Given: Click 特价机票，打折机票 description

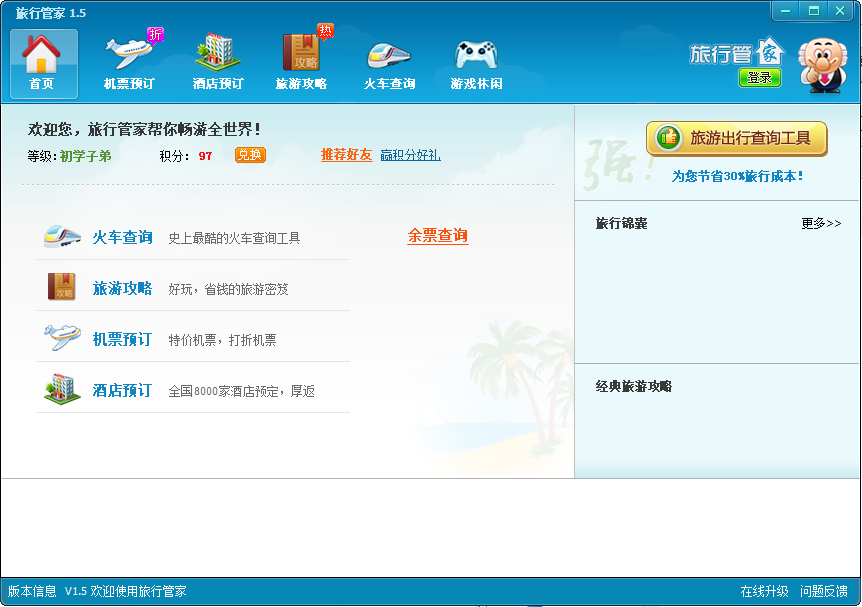Looking at the screenshot, I should tap(222, 340).
